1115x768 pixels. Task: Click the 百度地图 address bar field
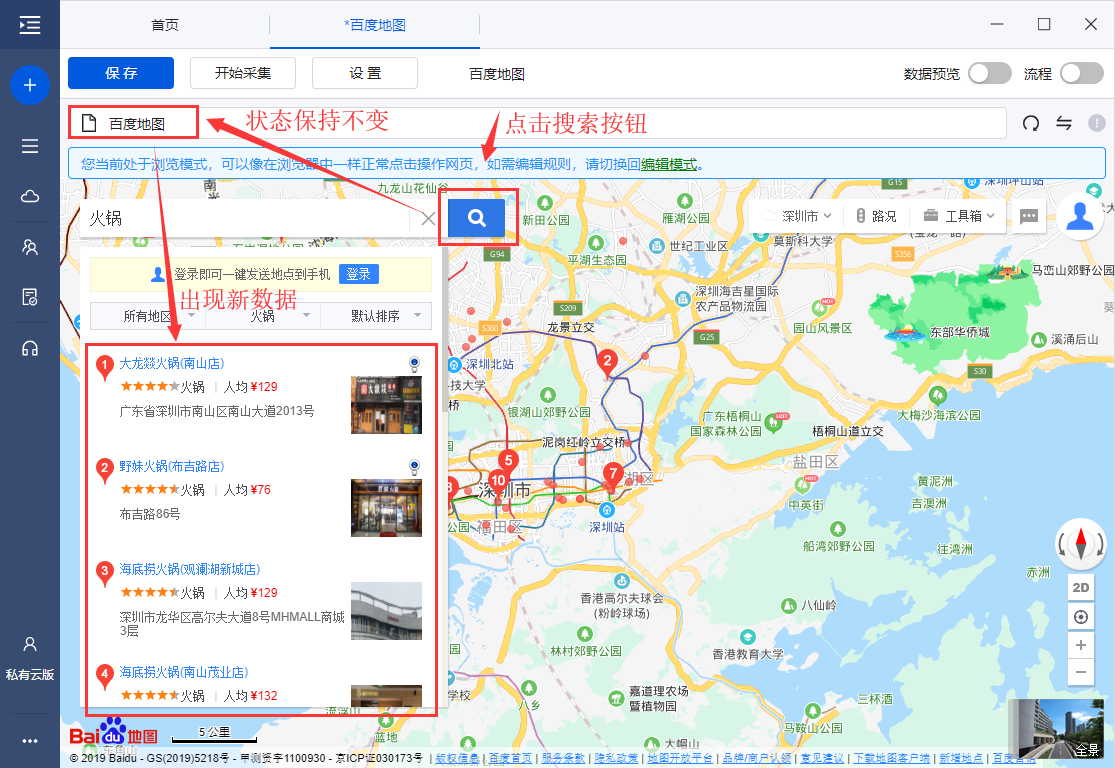[x=537, y=123]
